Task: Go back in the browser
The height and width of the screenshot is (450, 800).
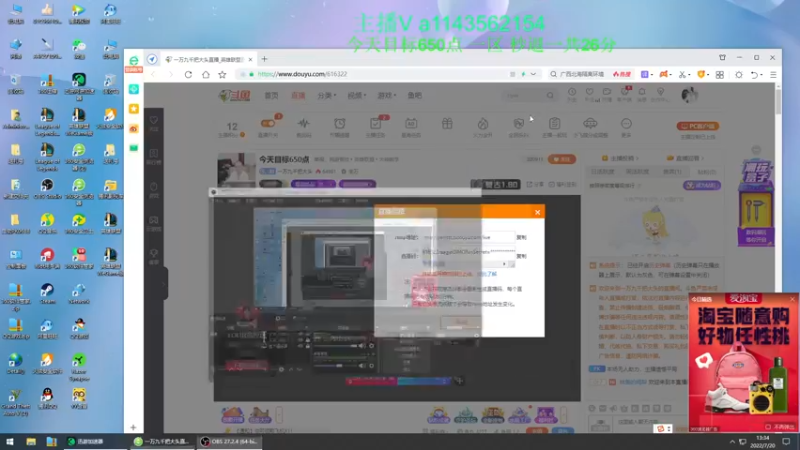Action: click(153, 74)
